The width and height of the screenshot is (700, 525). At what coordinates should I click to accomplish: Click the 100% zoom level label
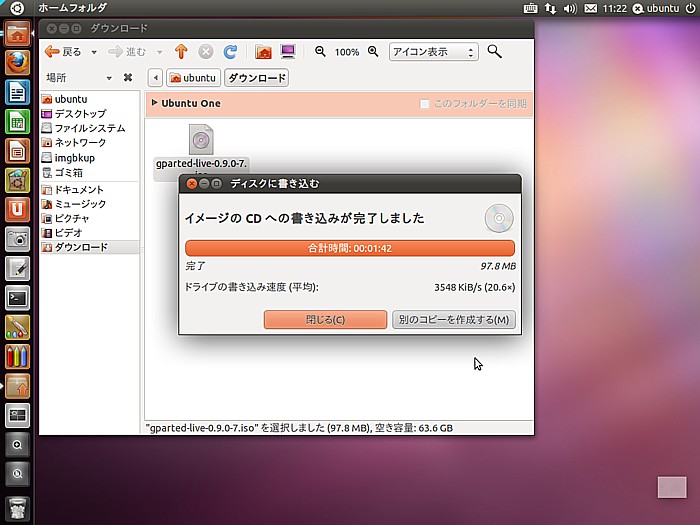point(347,52)
